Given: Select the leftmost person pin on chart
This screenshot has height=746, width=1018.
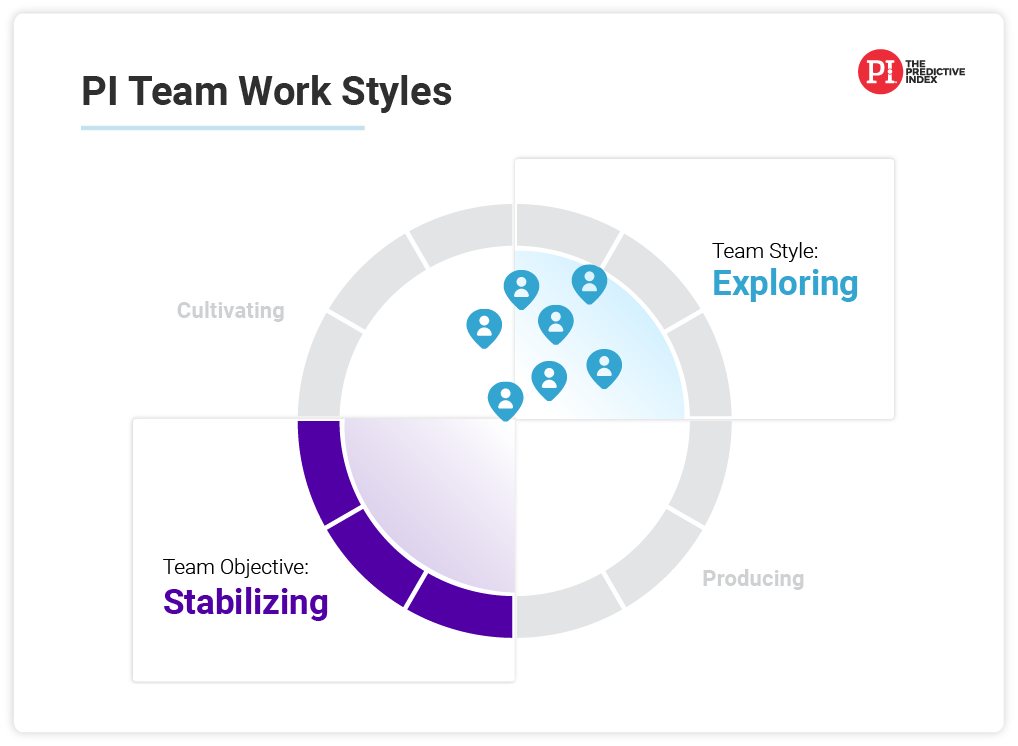Looking at the screenshot, I should pos(484,329).
